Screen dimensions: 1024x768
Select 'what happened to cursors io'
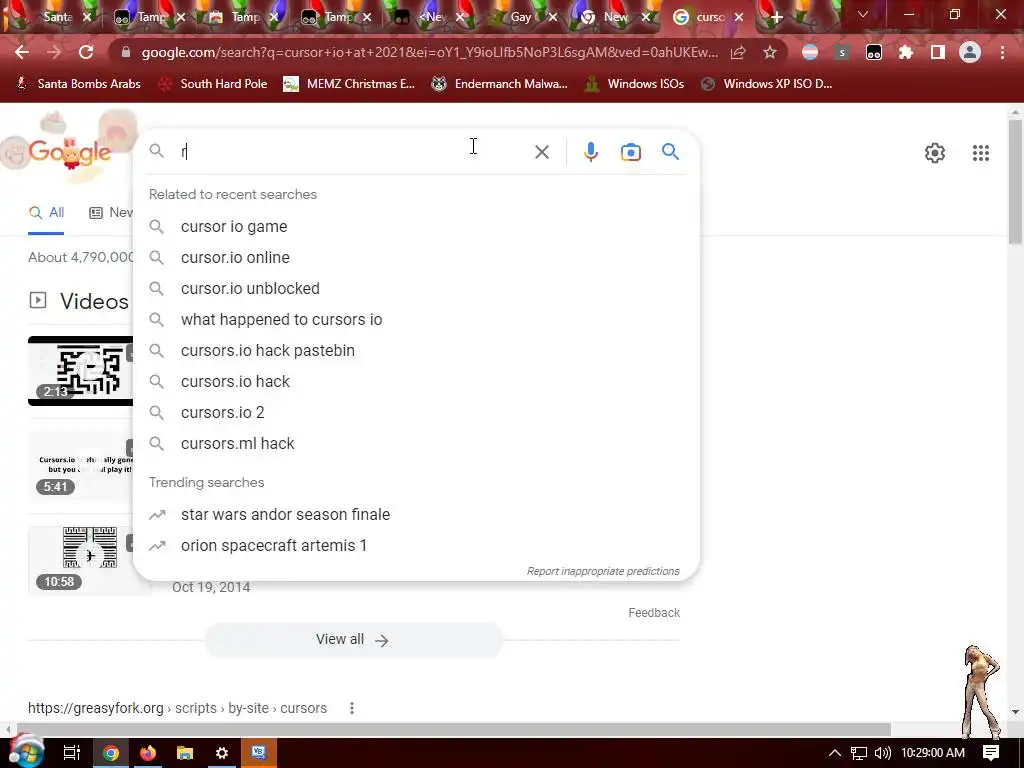(416, 319)
